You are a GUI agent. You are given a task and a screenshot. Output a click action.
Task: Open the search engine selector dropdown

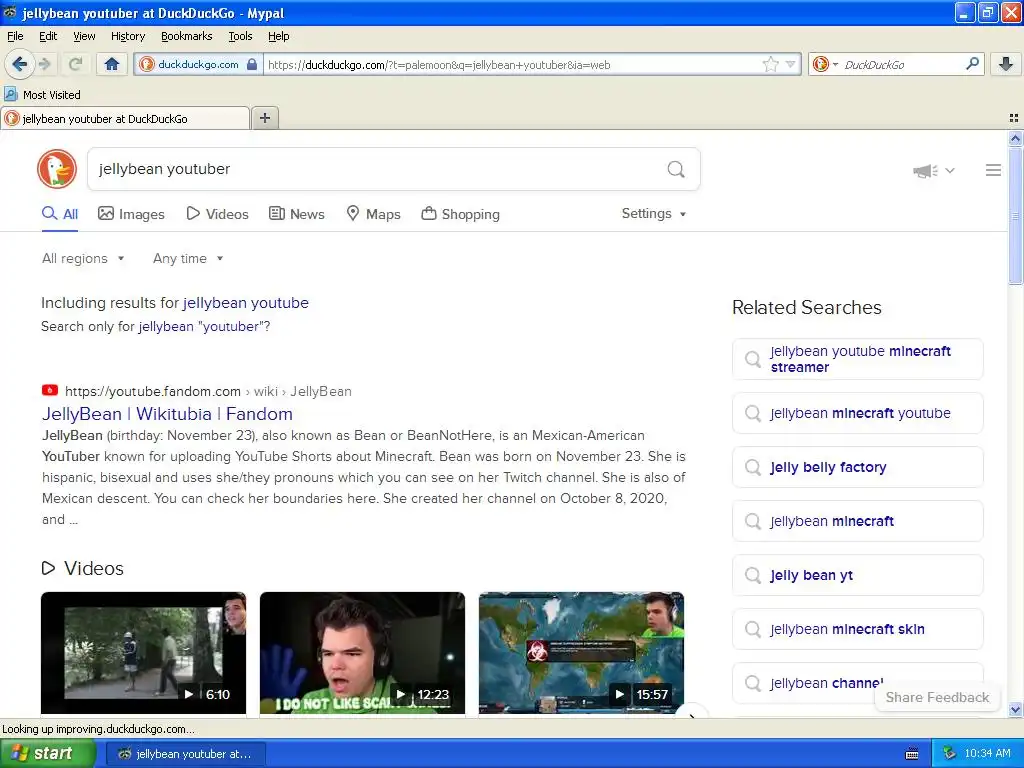click(825, 64)
